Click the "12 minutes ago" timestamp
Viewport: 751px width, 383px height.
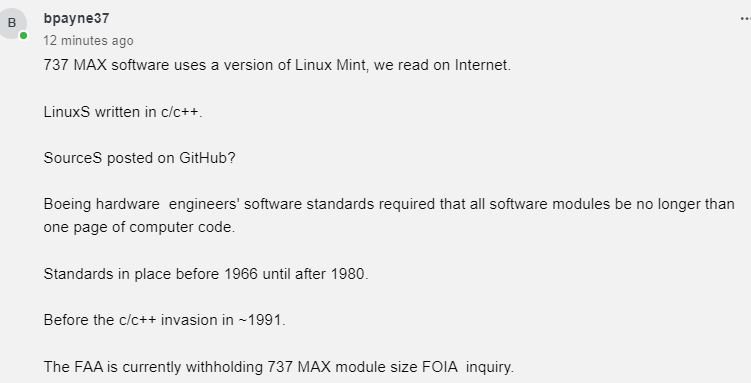88,41
